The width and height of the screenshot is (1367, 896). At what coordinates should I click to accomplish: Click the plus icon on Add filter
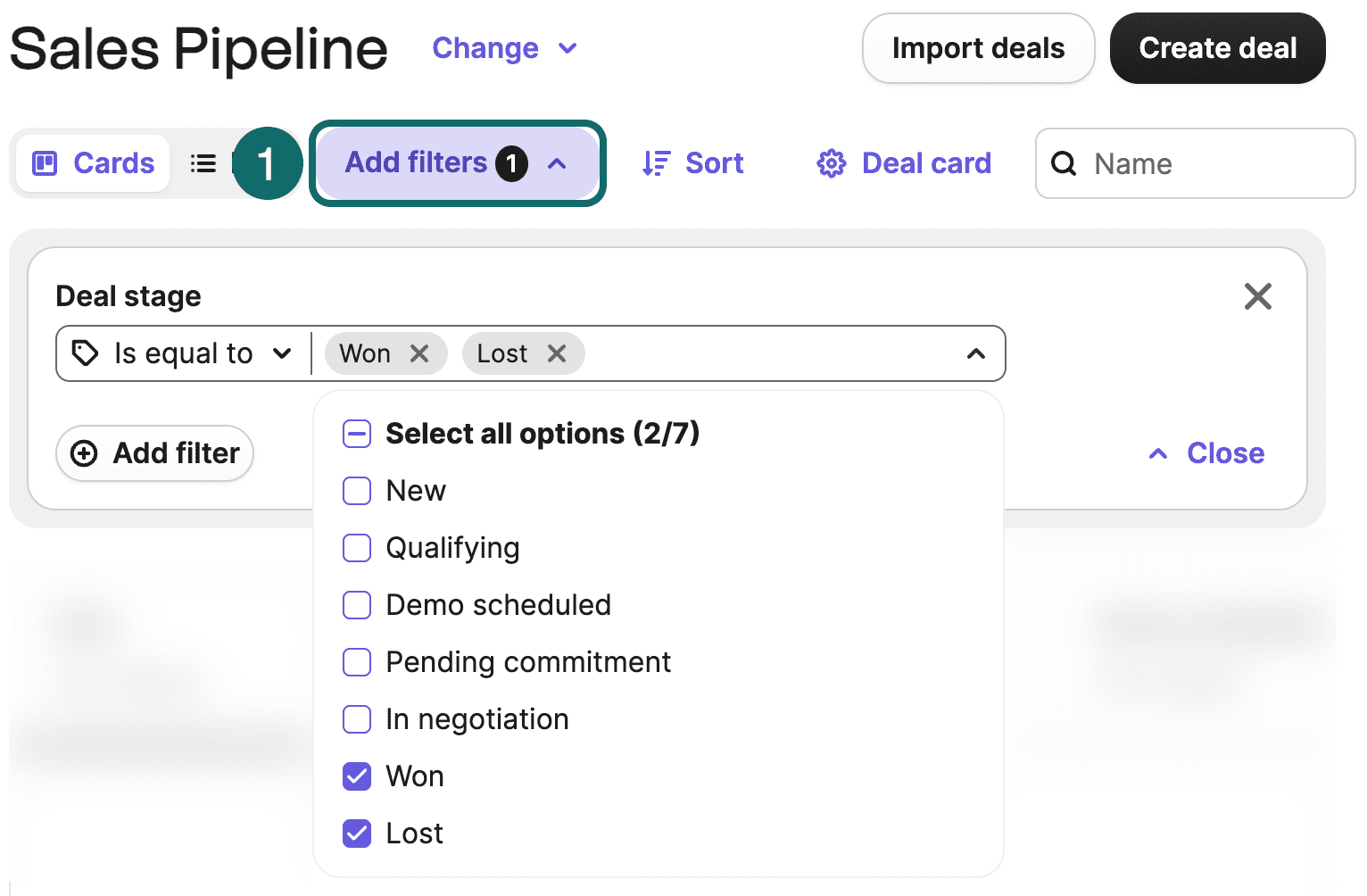click(84, 453)
